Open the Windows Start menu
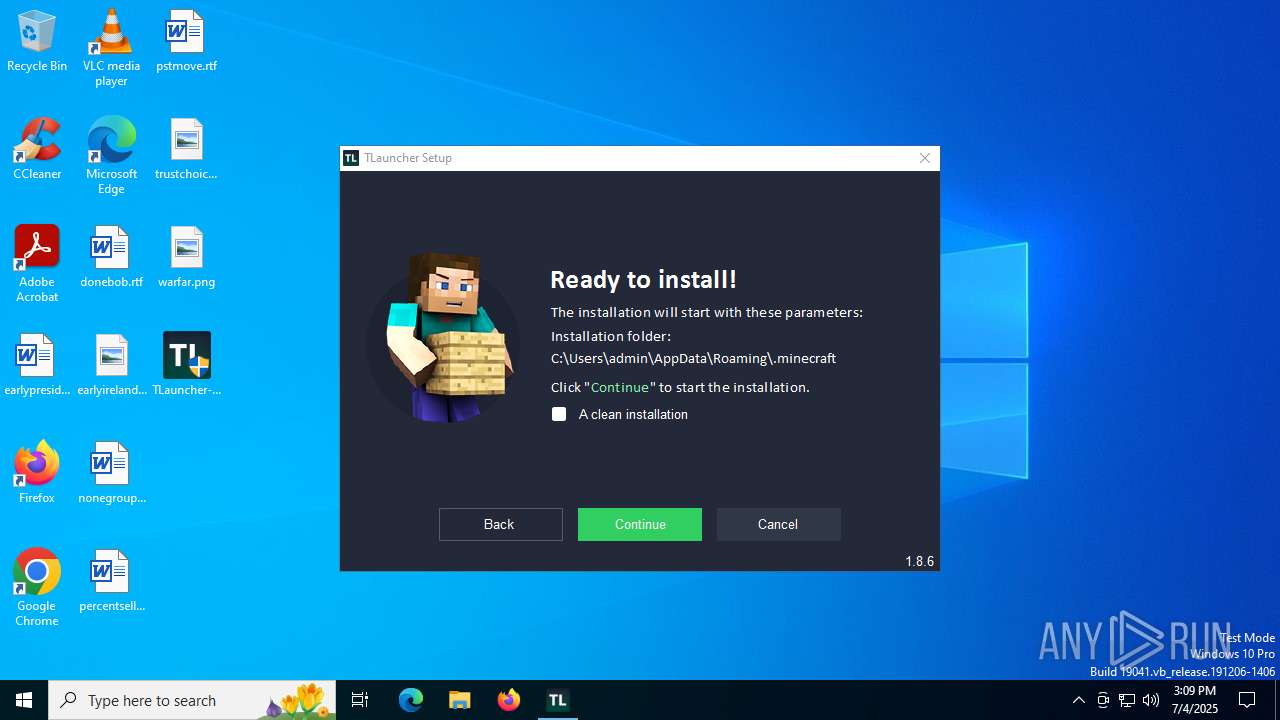 [24, 700]
